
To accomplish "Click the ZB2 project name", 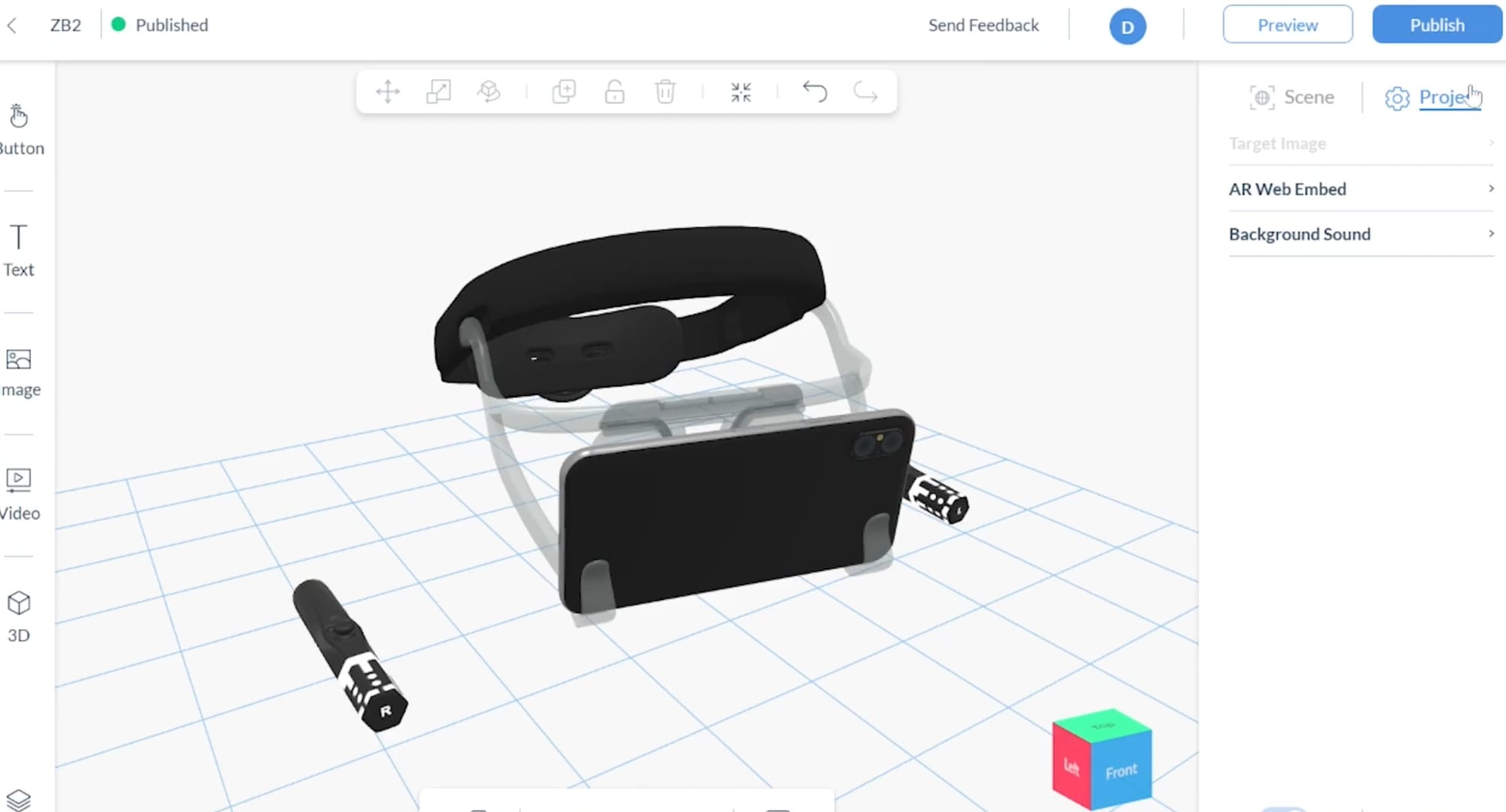I will click(66, 25).
